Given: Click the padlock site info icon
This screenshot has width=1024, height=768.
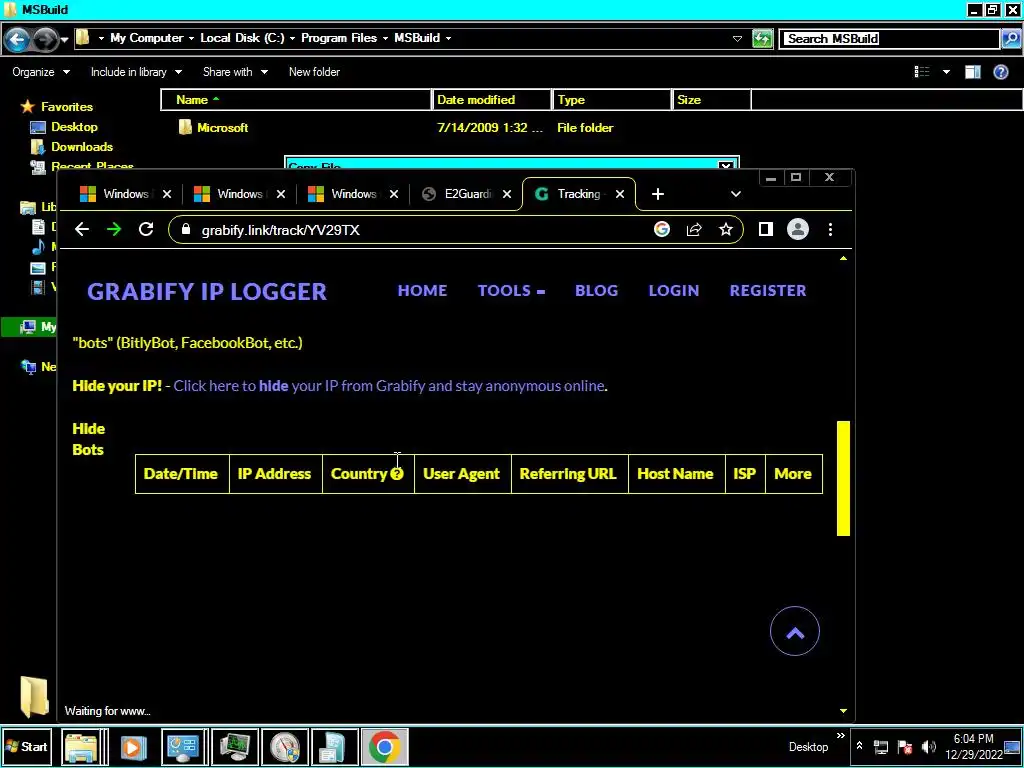Looking at the screenshot, I should 185,229.
